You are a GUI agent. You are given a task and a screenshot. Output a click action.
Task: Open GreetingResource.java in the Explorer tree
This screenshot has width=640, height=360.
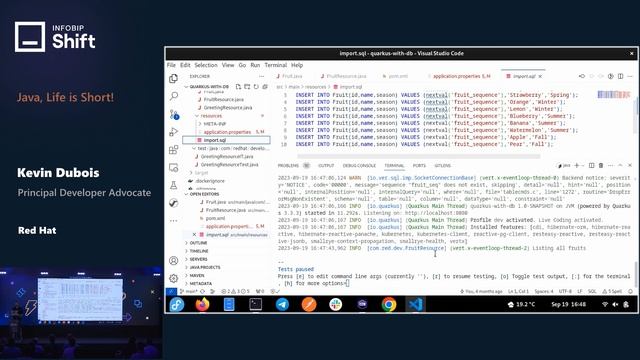tap(228, 108)
